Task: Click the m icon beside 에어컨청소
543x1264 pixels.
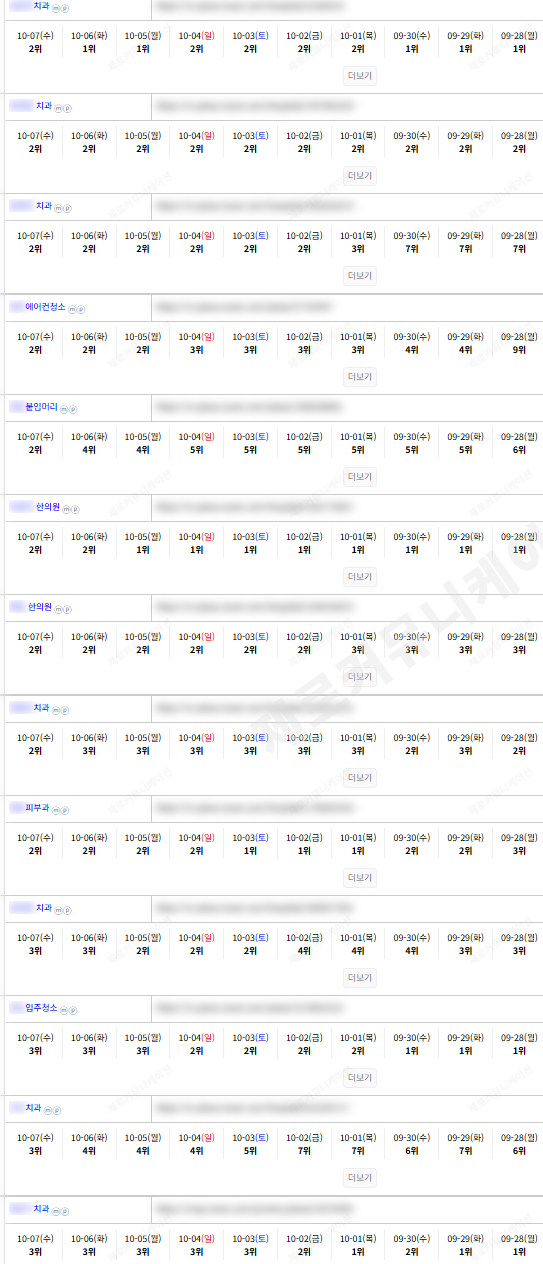Action: click(x=71, y=308)
